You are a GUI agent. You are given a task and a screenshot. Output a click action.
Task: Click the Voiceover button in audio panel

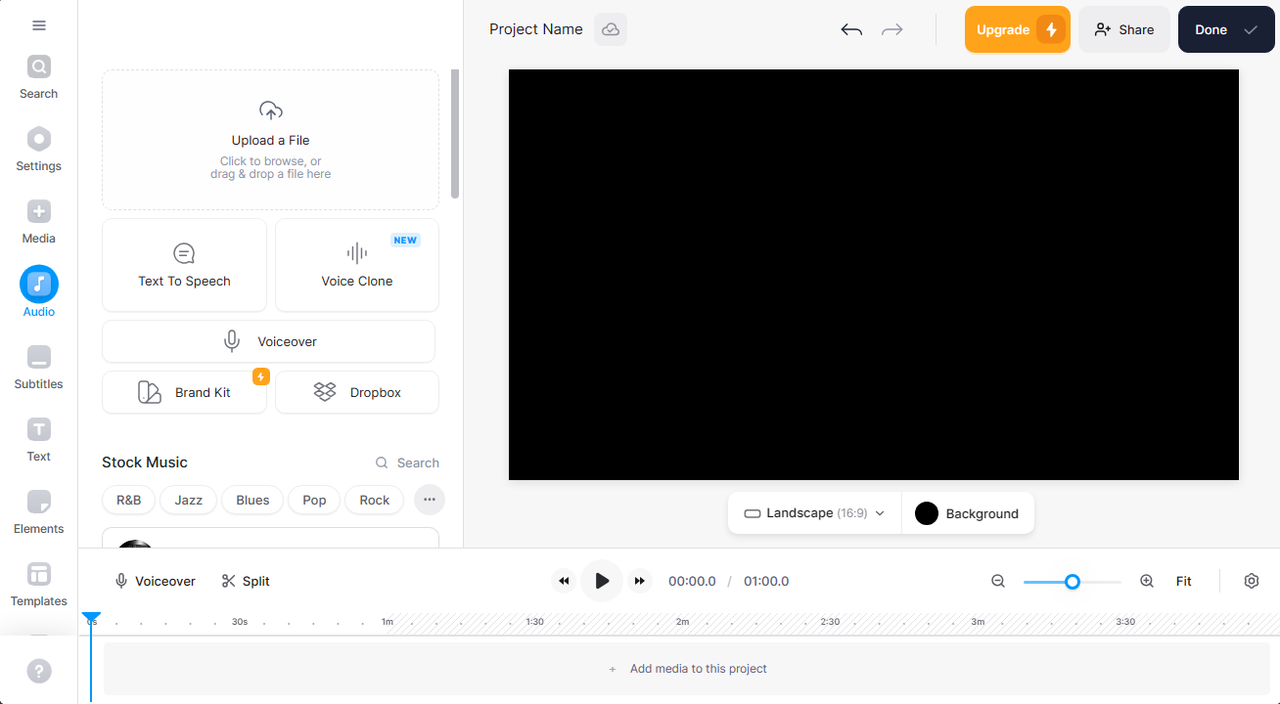[x=269, y=341]
